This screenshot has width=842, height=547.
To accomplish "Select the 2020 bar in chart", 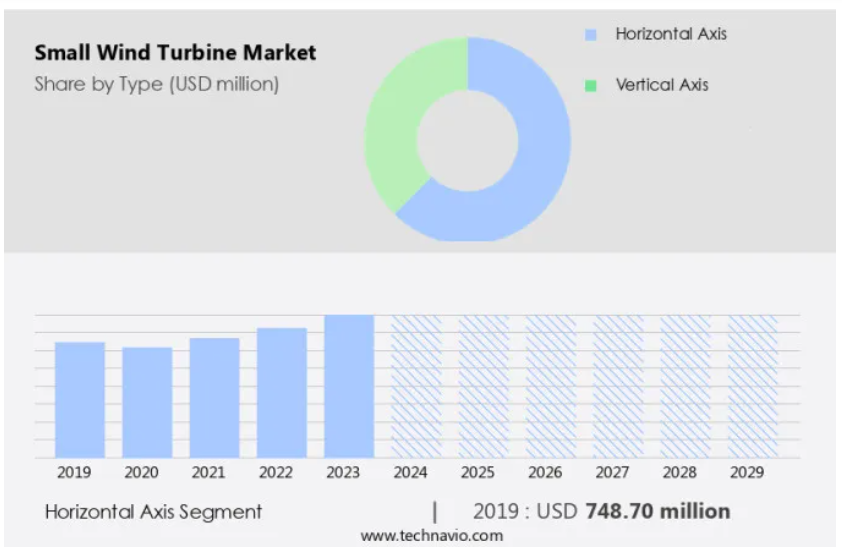I will [147, 403].
